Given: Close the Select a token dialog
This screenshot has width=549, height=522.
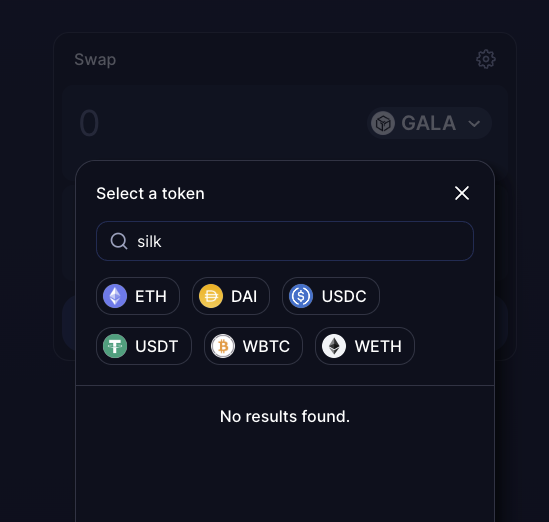Looking at the screenshot, I should coord(462,193).
